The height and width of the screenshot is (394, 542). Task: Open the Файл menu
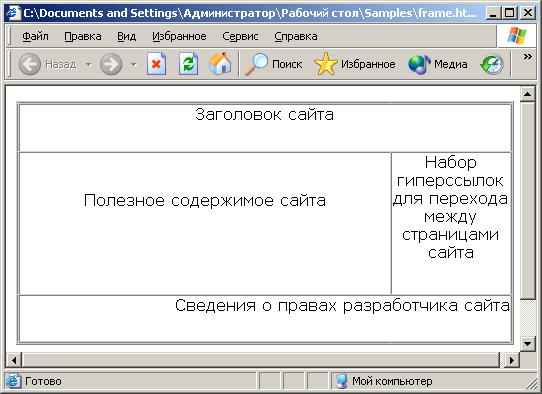35,36
